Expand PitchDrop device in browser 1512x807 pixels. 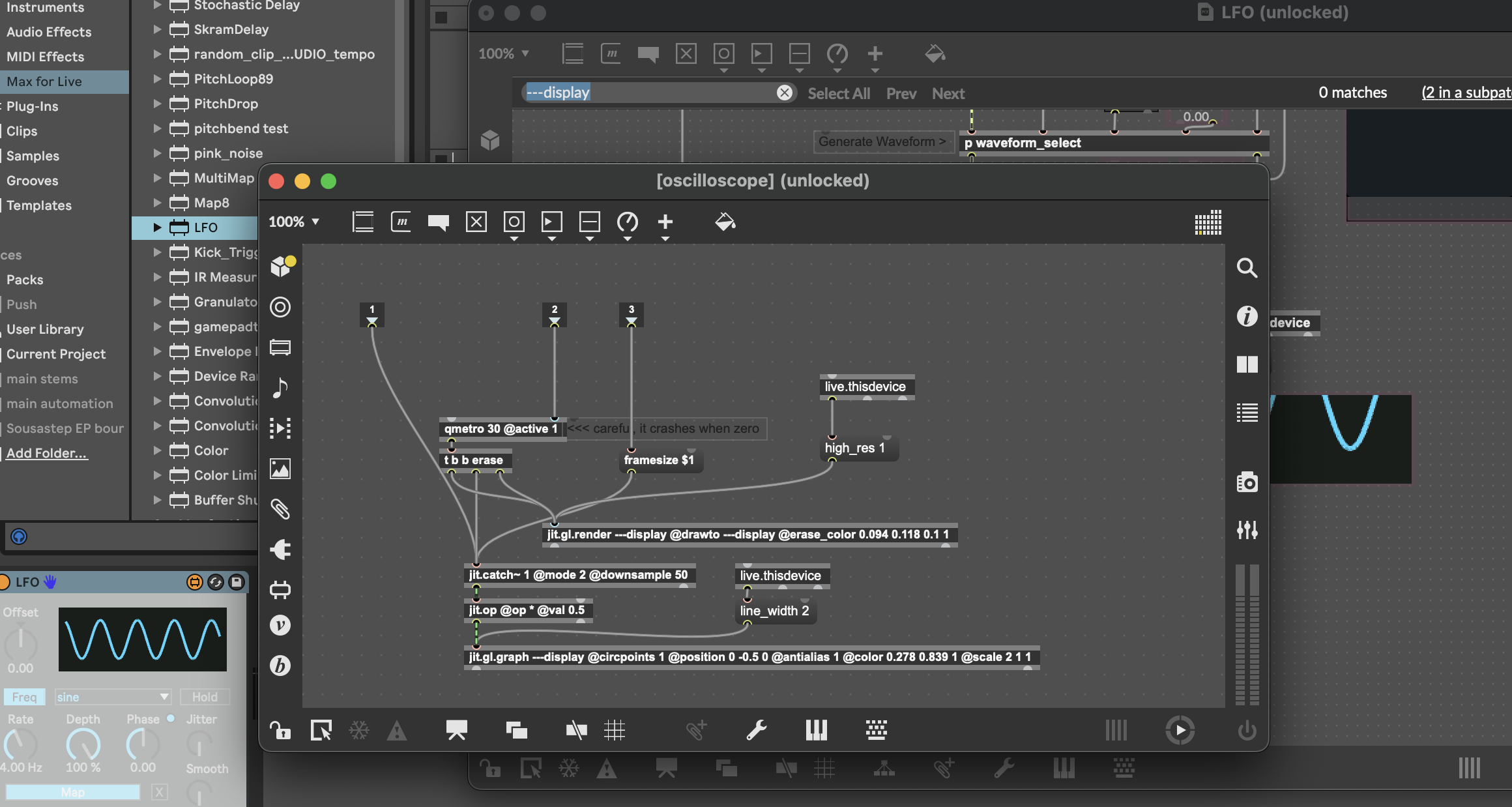157,103
